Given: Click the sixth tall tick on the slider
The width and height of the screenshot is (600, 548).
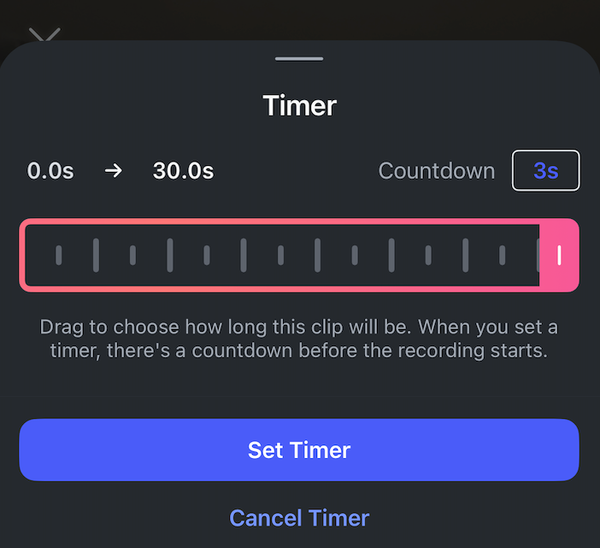Looking at the screenshot, I should (465, 255).
